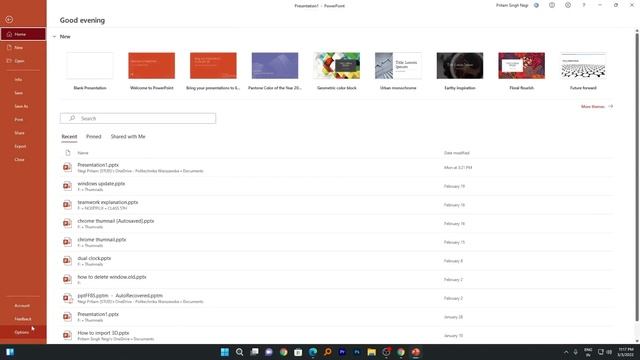Show hidden system tray icons
The width and height of the screenshot is (640, 360).
[566, 352]
